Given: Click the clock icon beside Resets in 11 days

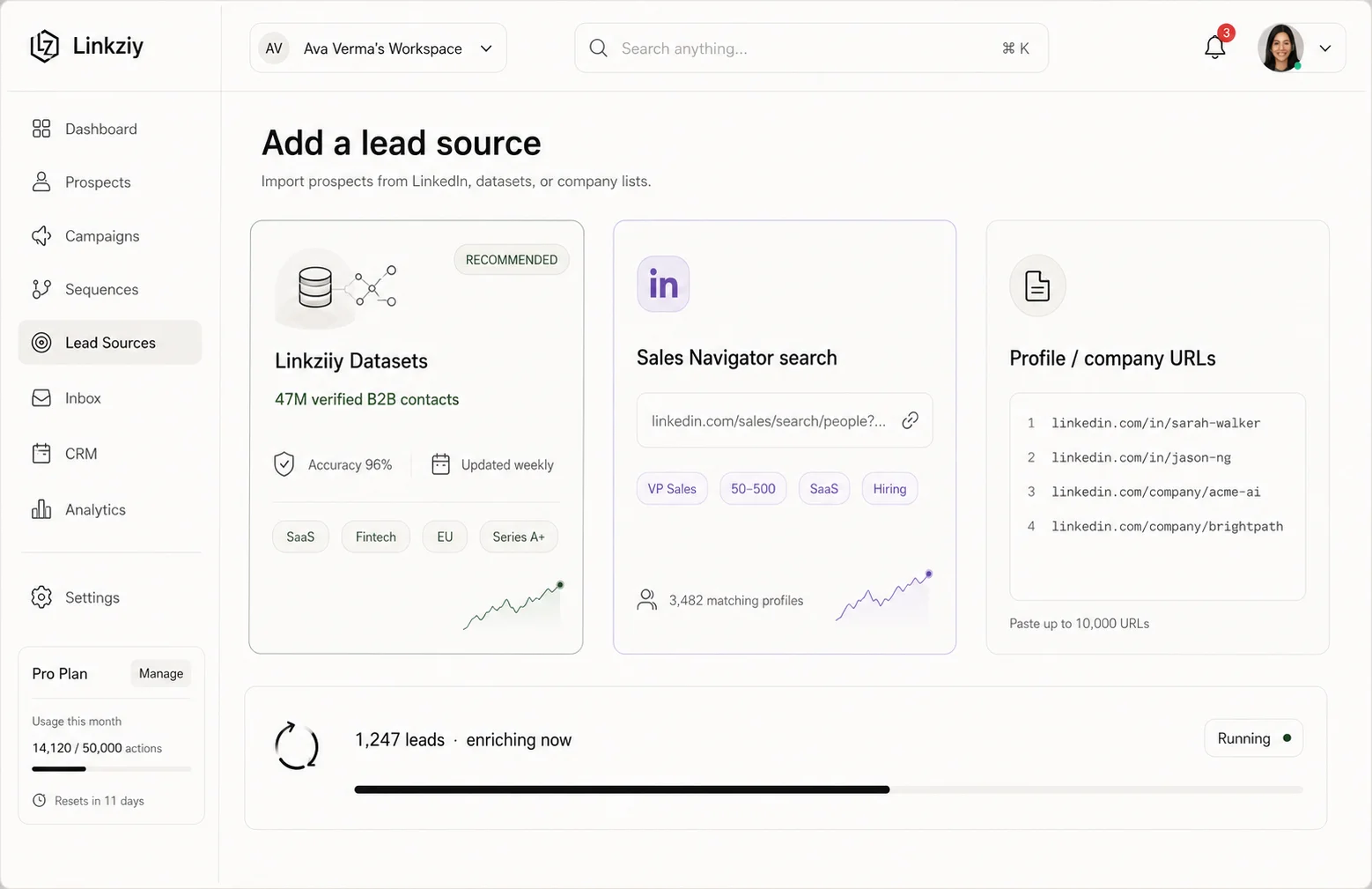Looking at the screenshot, I should tap(40, 801).
